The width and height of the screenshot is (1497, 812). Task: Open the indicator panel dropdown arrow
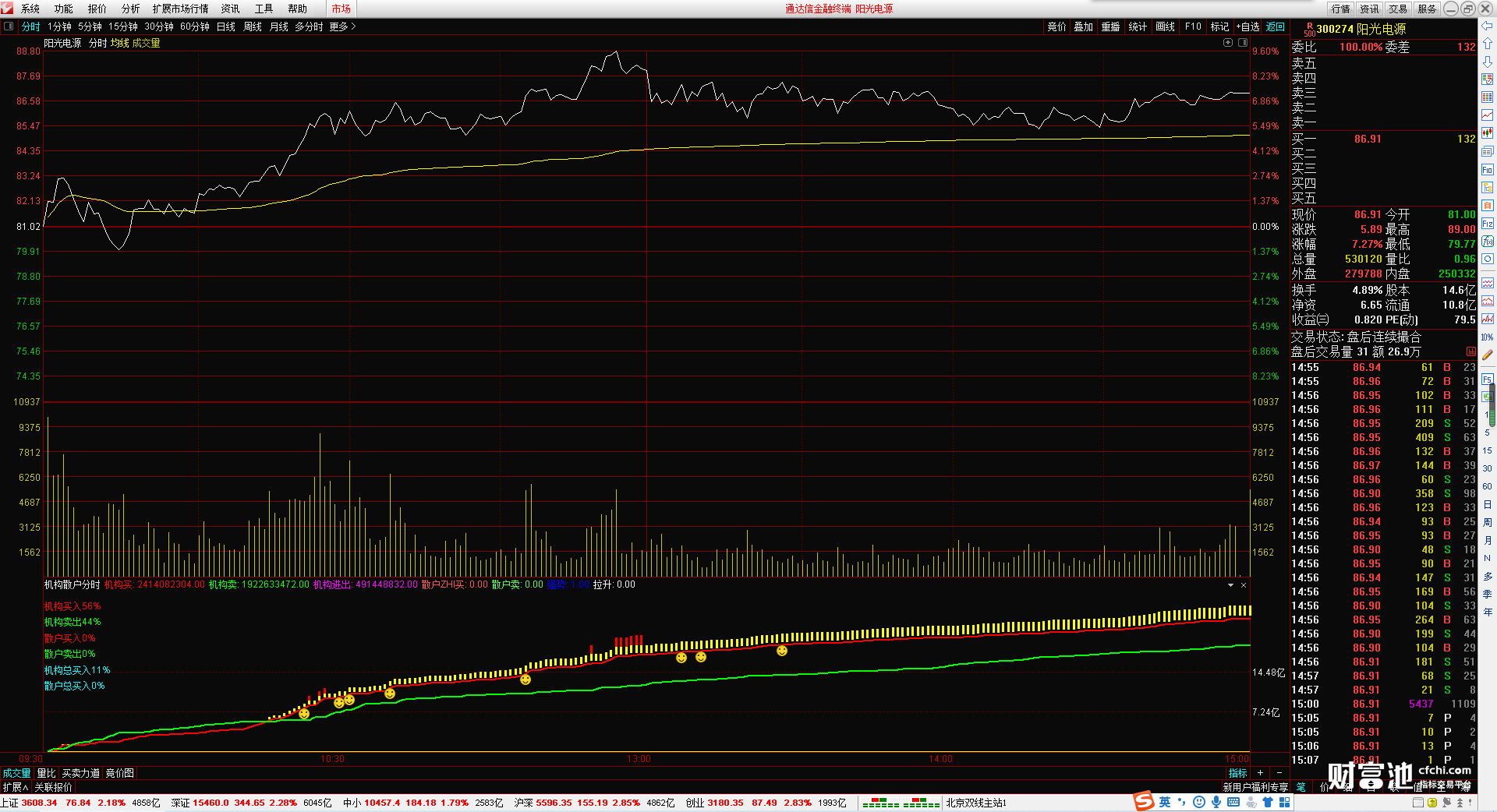[x=1231, y=584]
